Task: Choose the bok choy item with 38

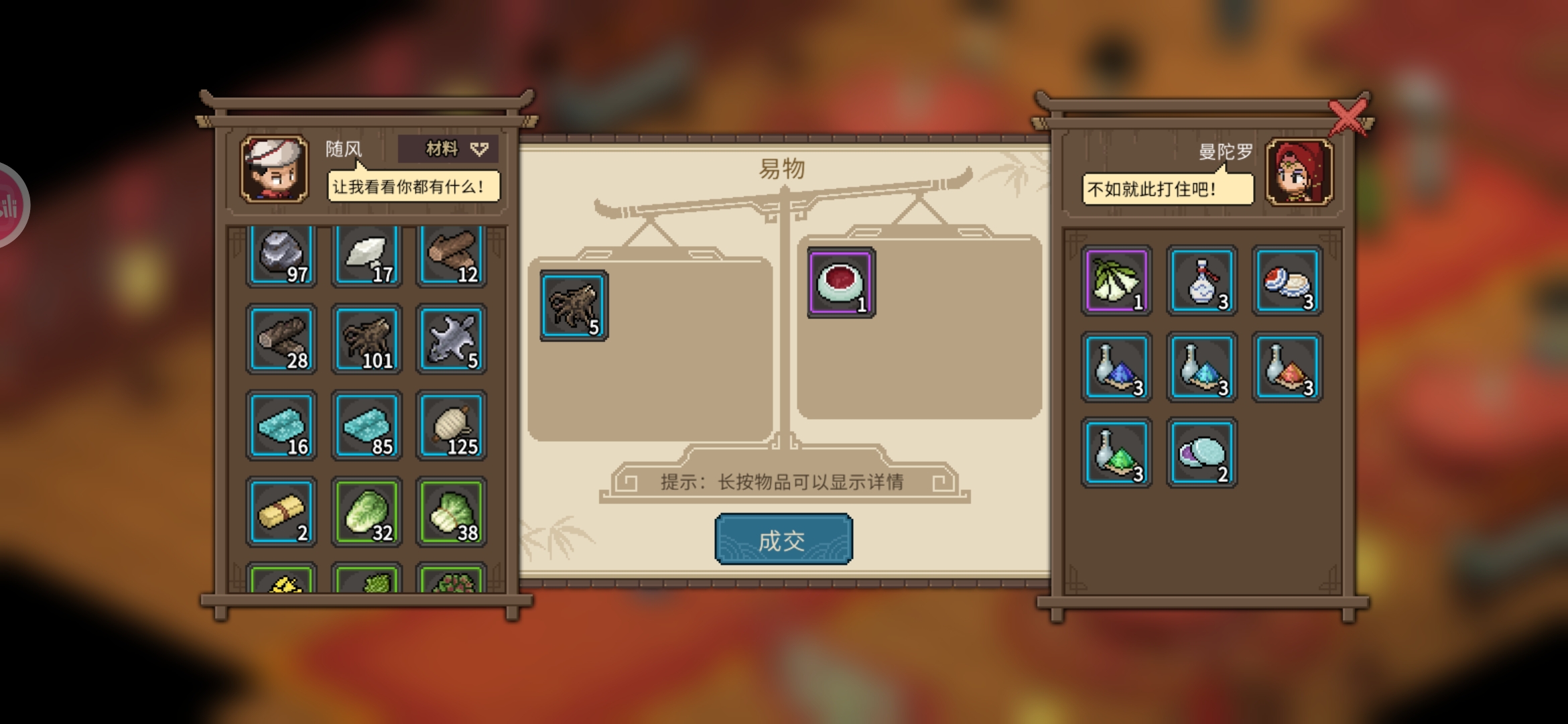Action: 451,511
